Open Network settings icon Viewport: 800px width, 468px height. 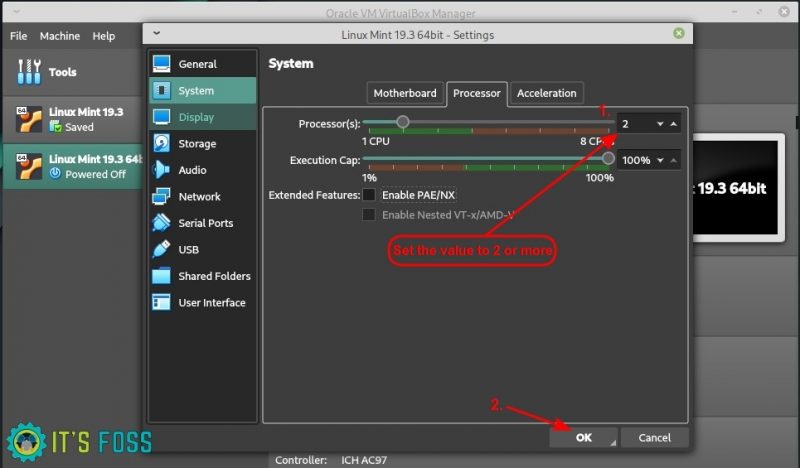(162, 196)
